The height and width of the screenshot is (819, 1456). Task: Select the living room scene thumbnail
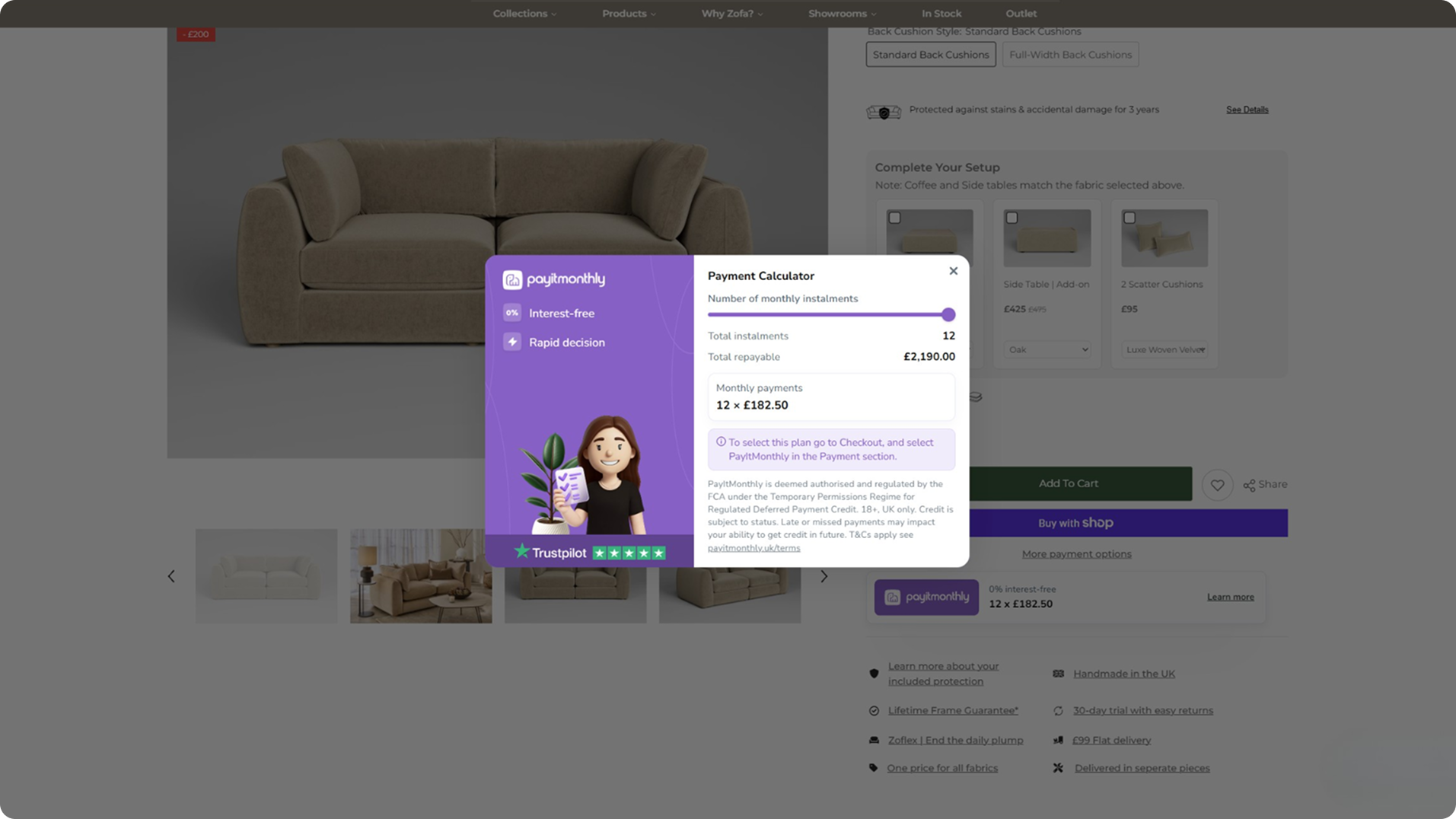pyautogui.click(x=421, y=576)
